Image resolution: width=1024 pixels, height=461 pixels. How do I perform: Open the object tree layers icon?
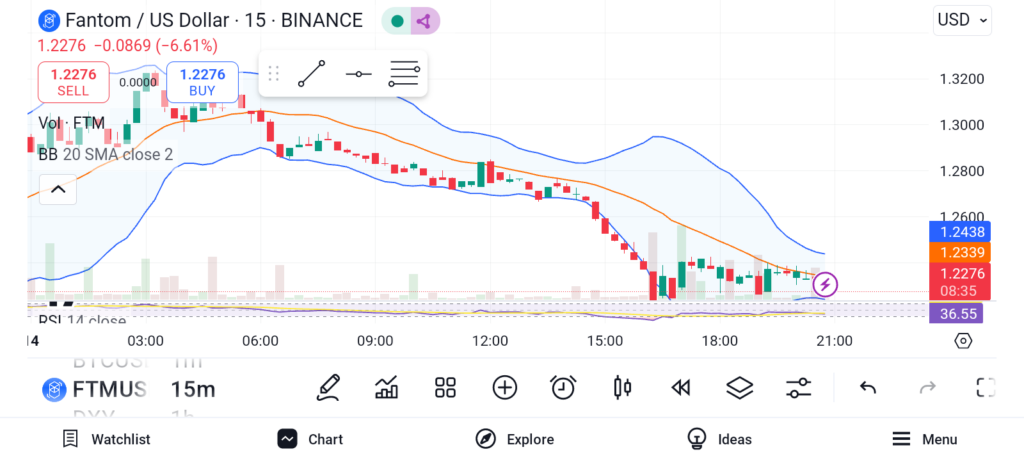tap(739, 388)
